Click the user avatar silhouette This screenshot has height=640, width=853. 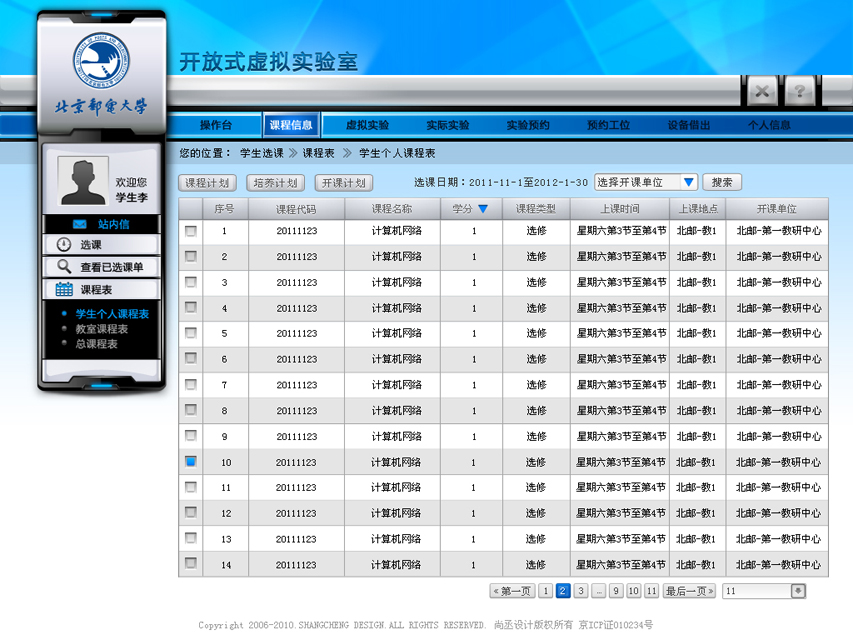pos(83,181)
